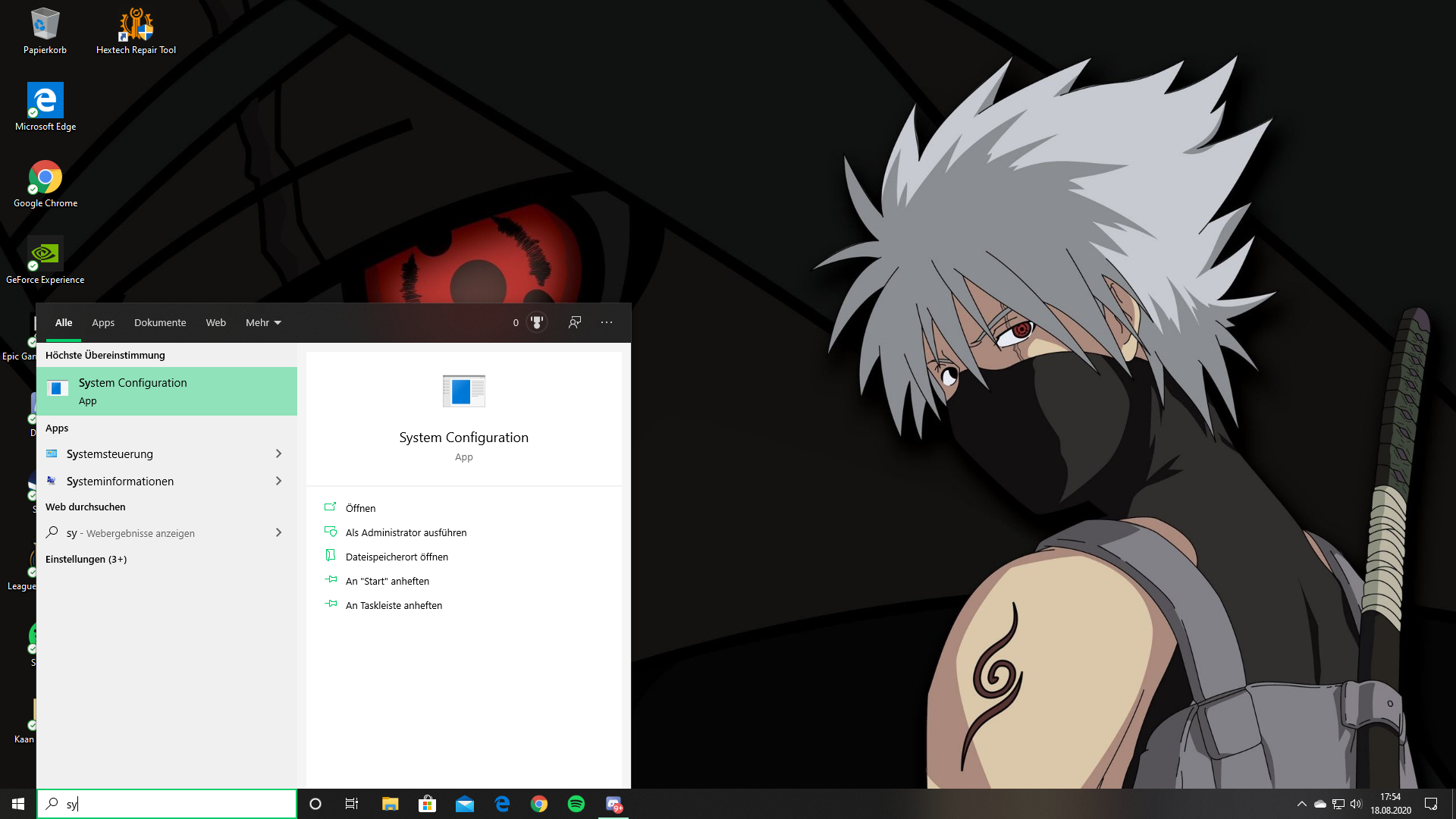
Task: Switch to the Web search tab
Action: point(216,322)
